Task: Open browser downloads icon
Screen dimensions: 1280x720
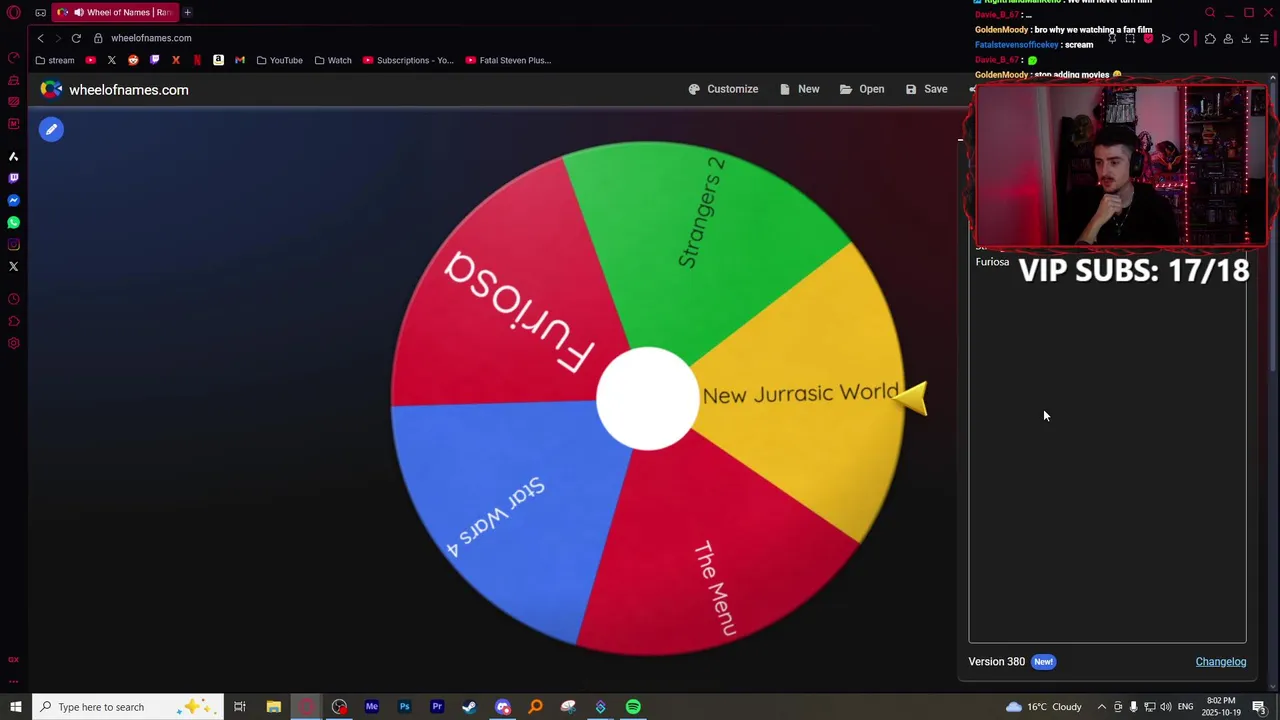Action: click(x=1246, y=39)
